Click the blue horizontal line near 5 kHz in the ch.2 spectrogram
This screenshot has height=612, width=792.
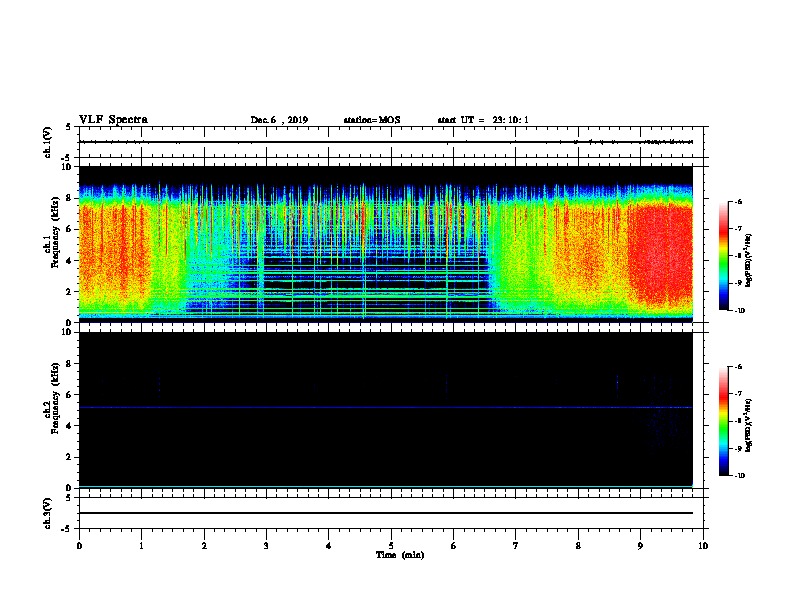(x=385, y=407)
